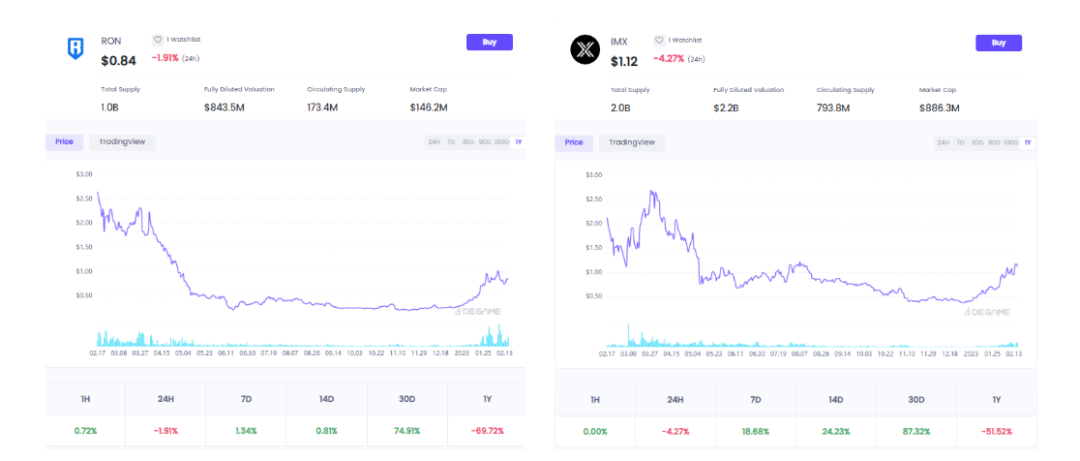
Task: Choose 90D range on IMX chart
Action: click(994, 143)
